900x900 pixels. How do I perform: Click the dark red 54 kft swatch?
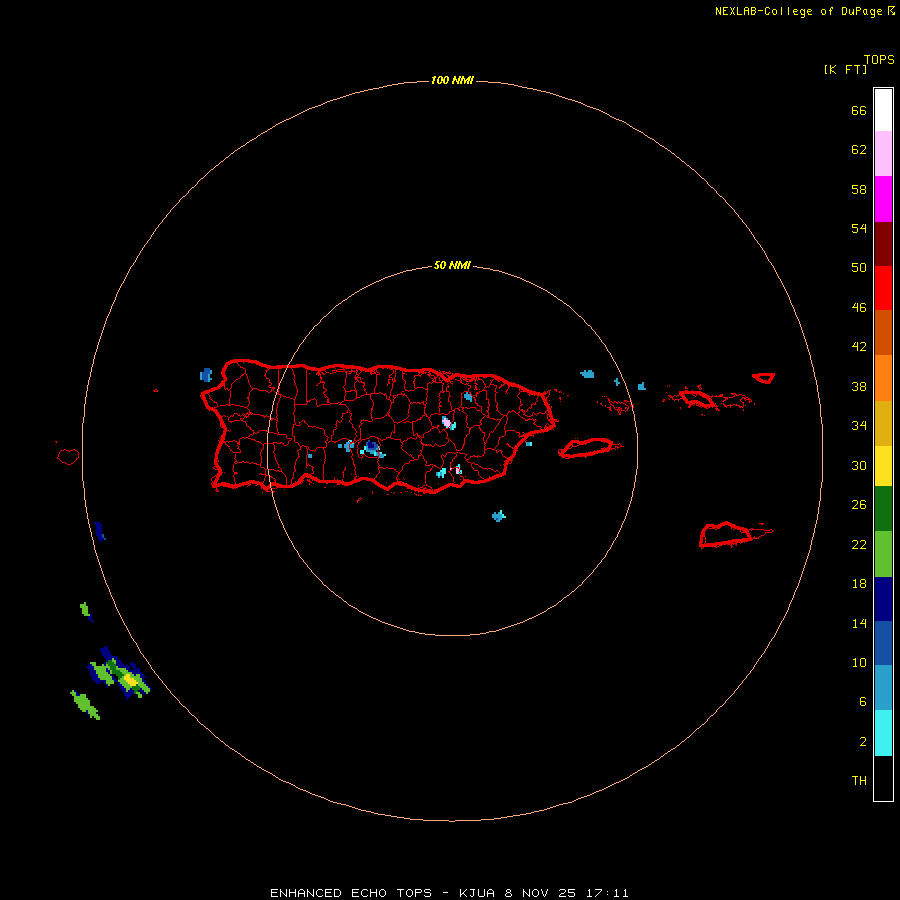pyautogui.click(x=883, y=243)
